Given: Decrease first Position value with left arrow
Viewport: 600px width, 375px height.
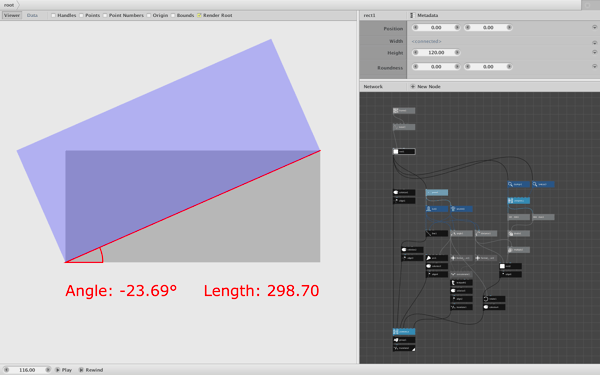Looking at the screenshot, I should (x=416, y=28).
